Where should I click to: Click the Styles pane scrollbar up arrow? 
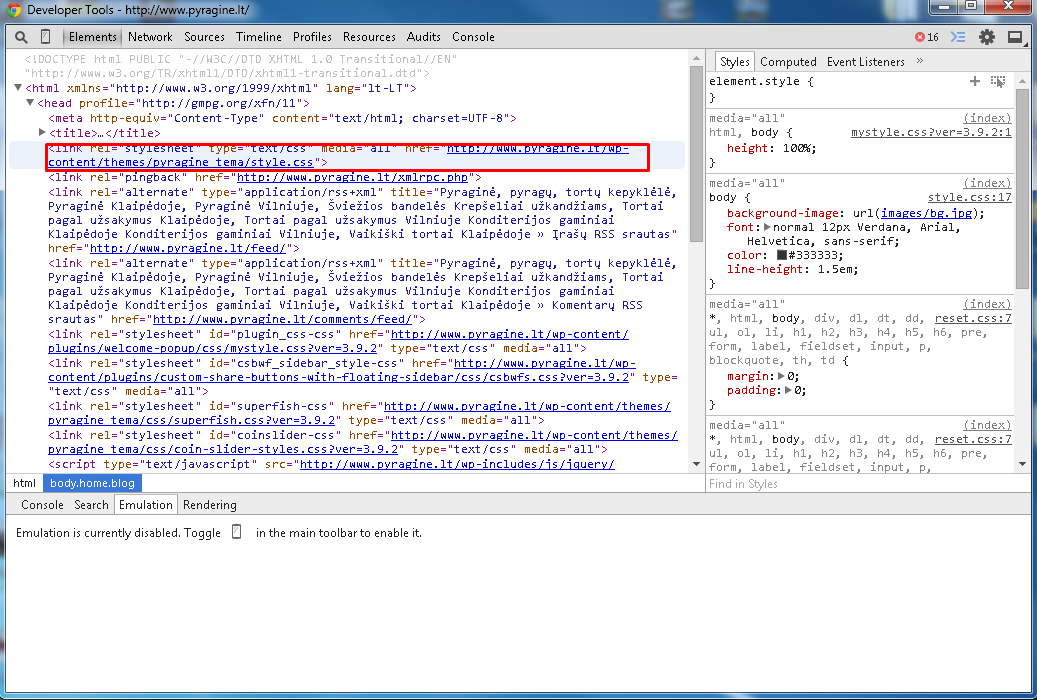(x=1022, y=81)
